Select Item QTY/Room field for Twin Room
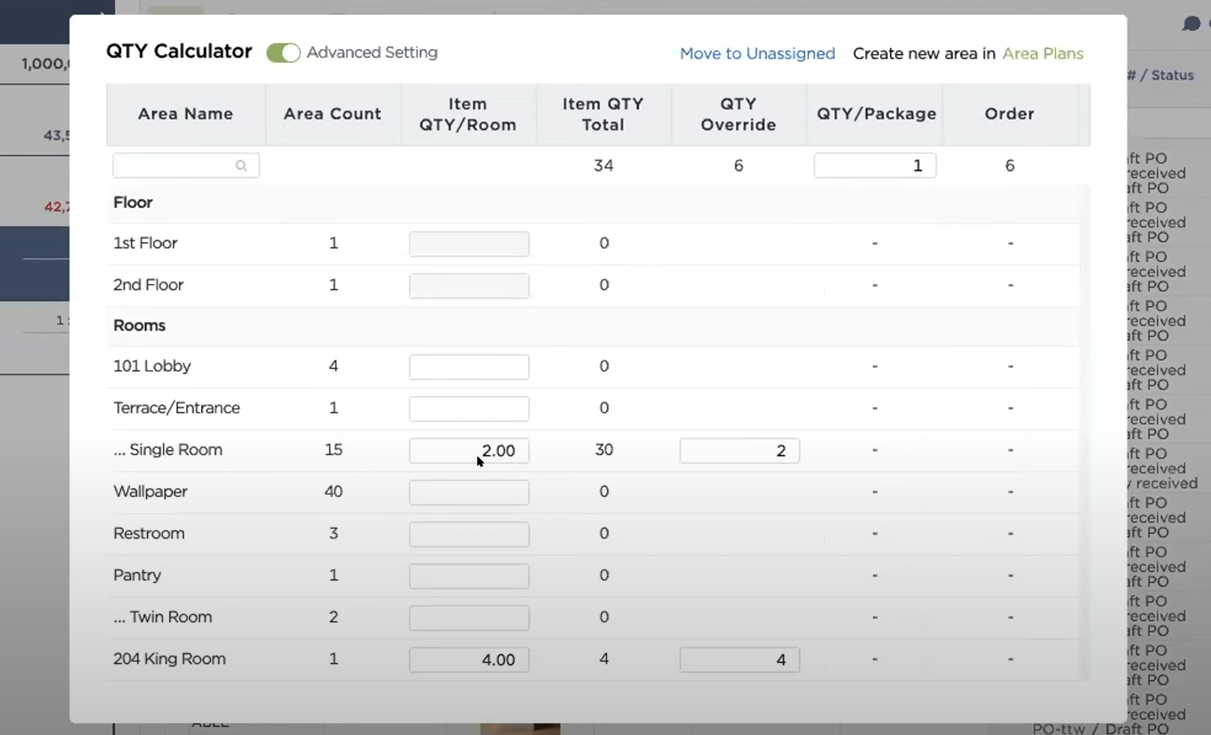1211x735 pixels. 468,618
